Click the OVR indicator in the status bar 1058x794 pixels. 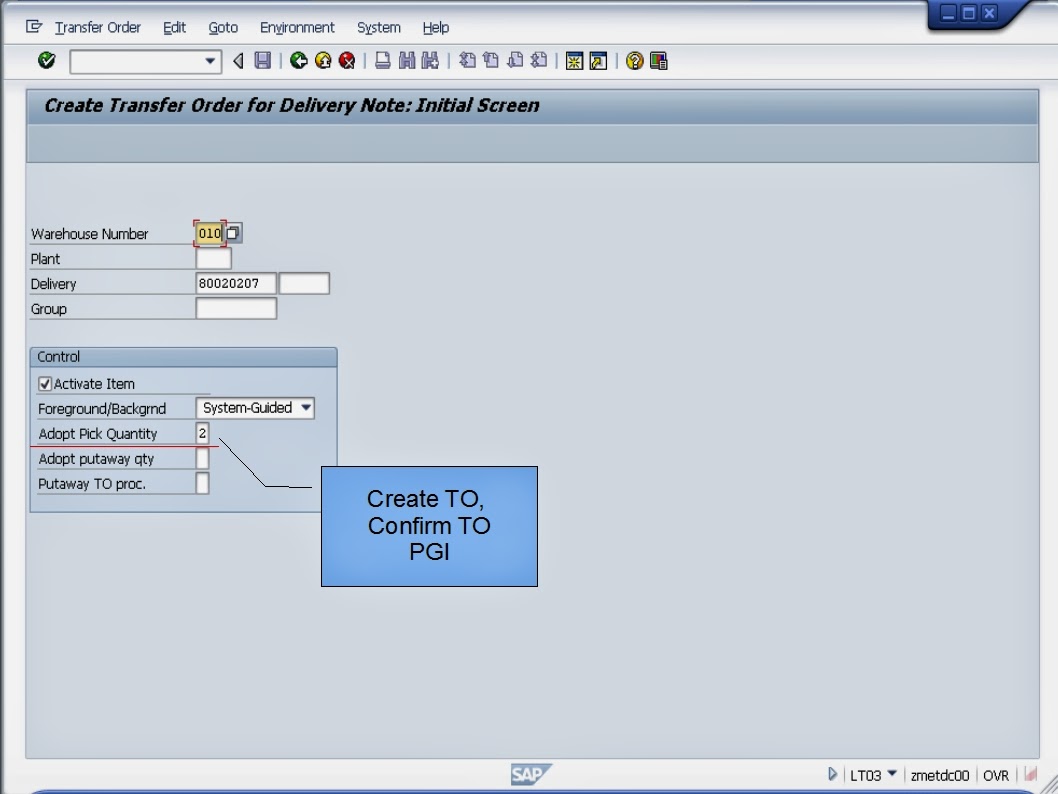coord(996,774)
